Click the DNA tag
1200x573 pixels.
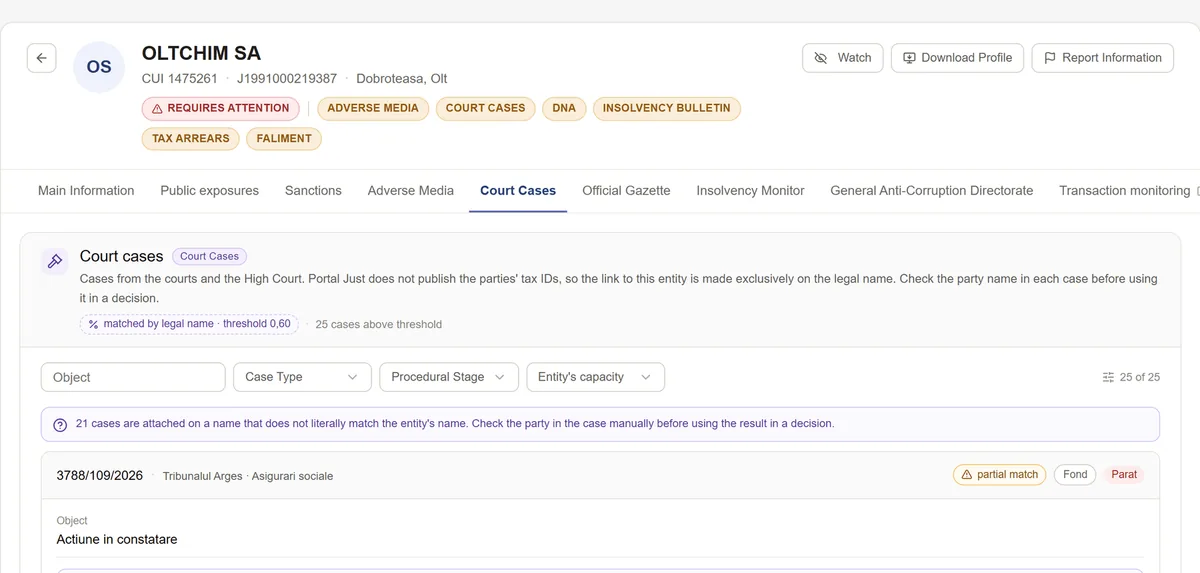click(x=564, y=108)
